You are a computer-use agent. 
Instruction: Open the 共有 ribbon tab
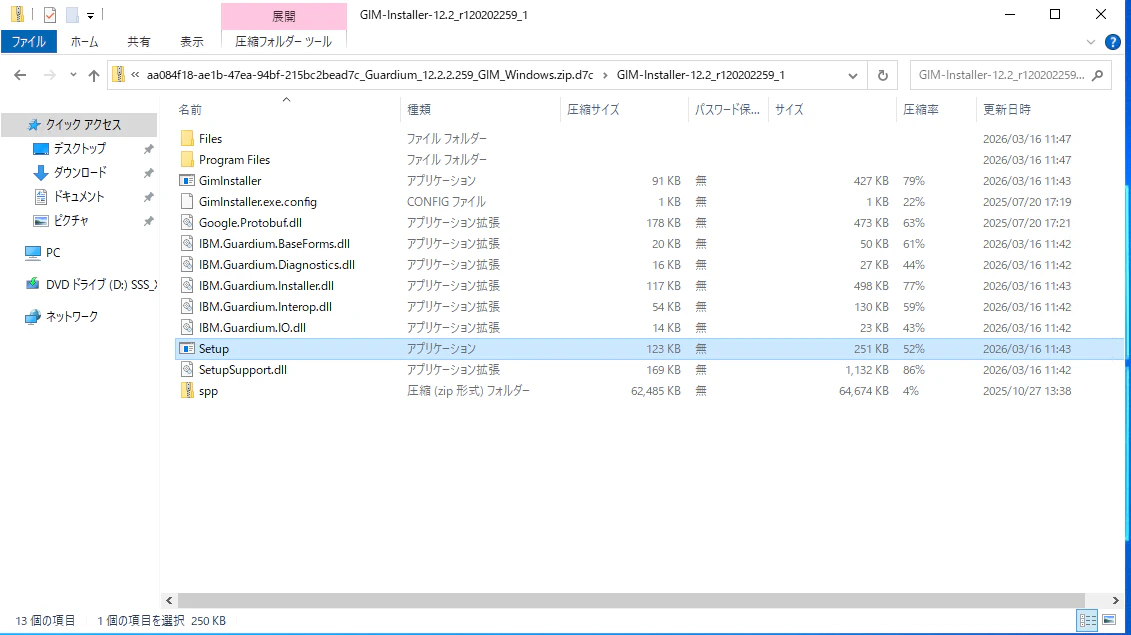138,42
